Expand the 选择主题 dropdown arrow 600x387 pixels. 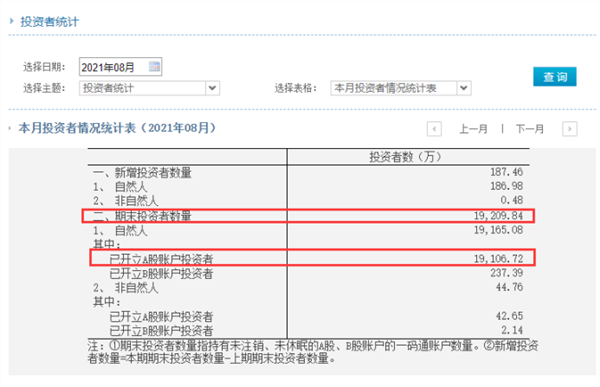pos(212,88)
